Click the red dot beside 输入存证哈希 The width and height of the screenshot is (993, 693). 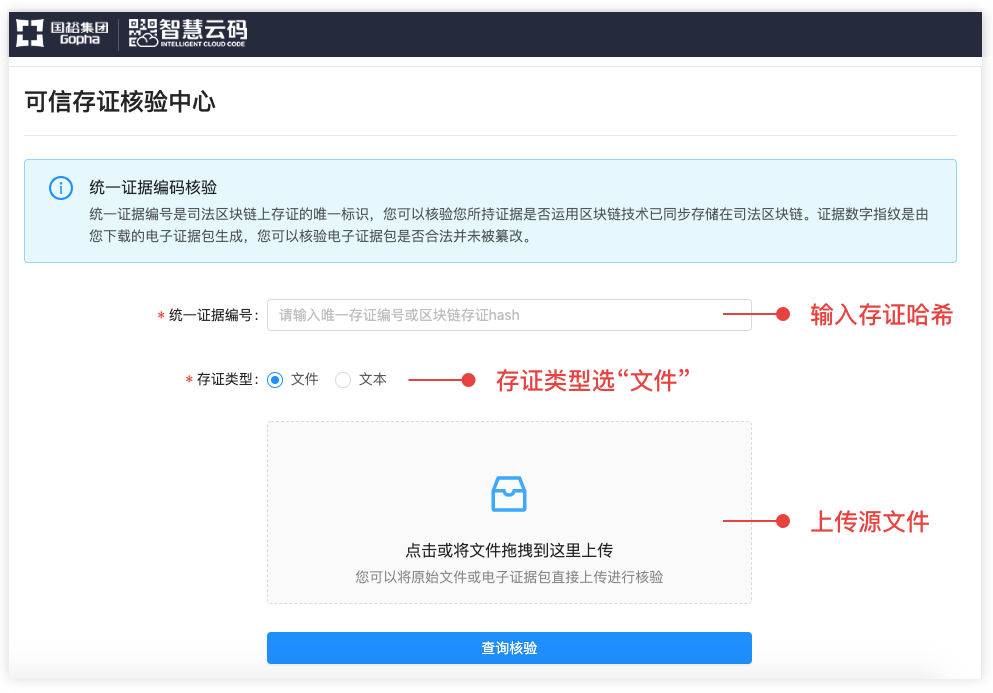coord(784,315)
